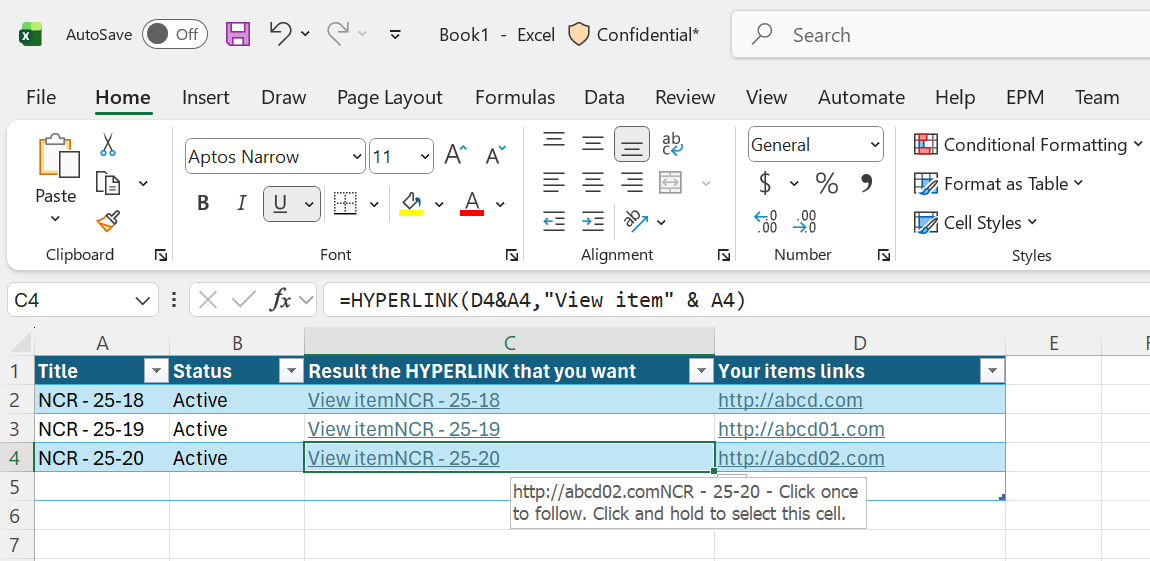
Task: Click the Cut scissors icon
Action: click(x=108, y=144)
